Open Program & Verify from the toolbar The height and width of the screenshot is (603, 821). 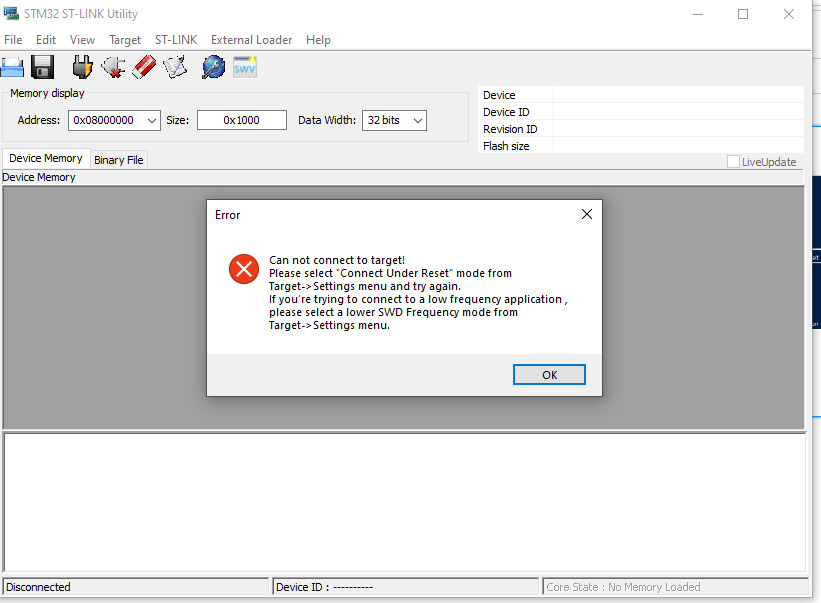175,66
